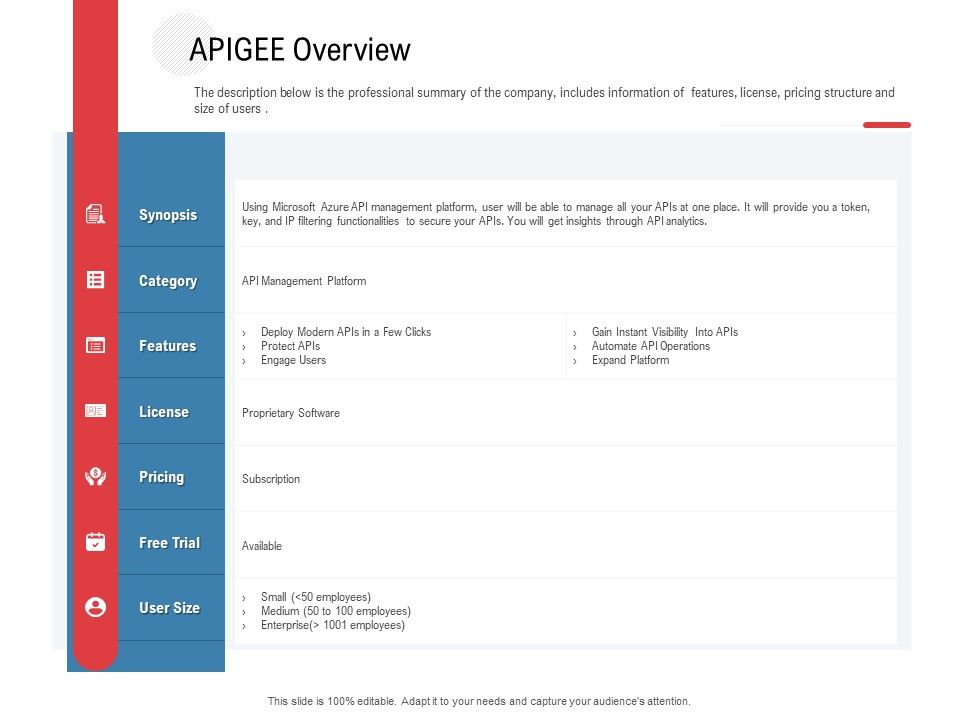This screenshot has width=960, height=720.
Task: Select the Category table icon
Action: pos(96,279)
